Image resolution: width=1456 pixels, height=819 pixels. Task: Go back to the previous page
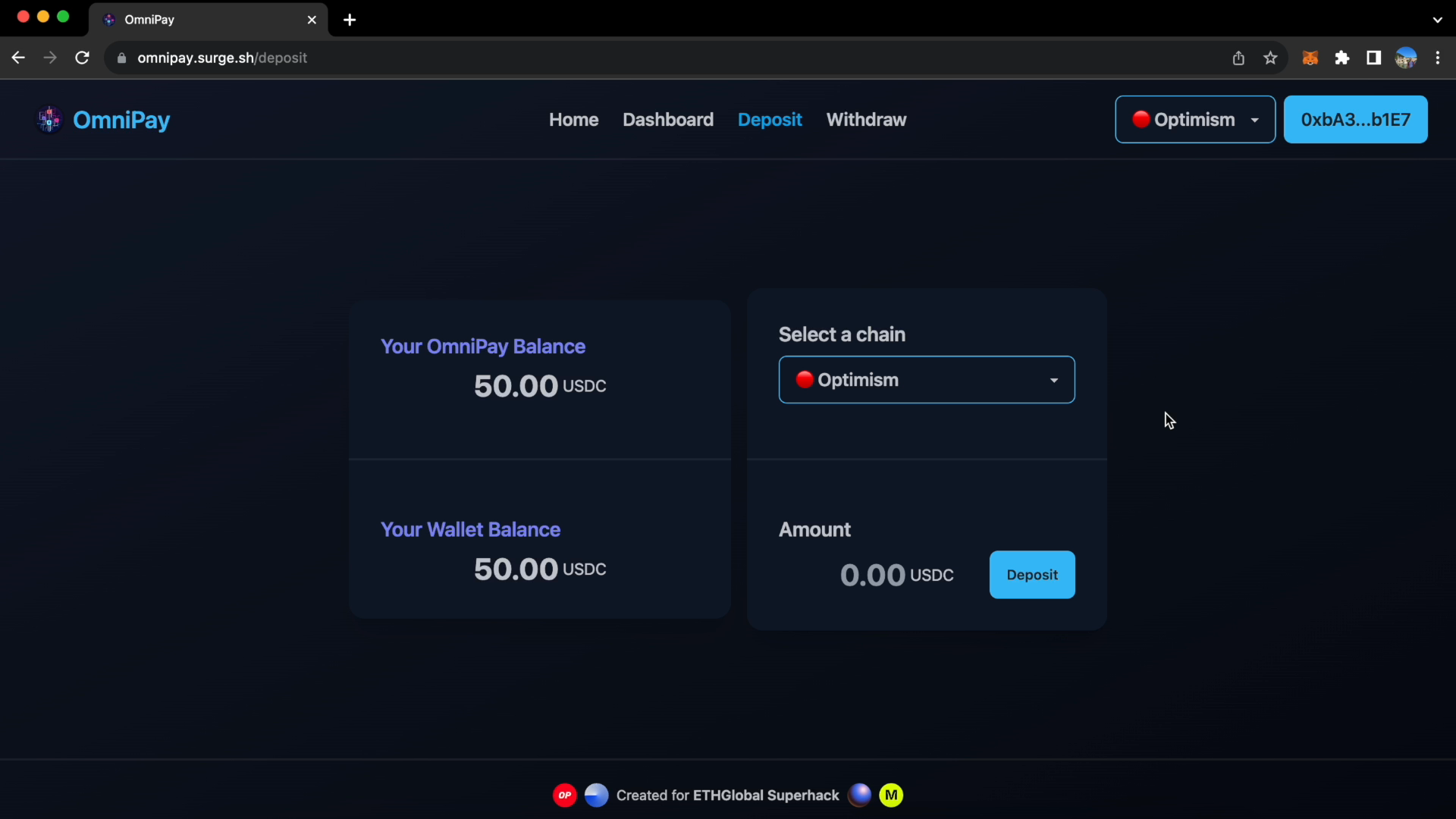pyautogui.click(x=18, y=58)
